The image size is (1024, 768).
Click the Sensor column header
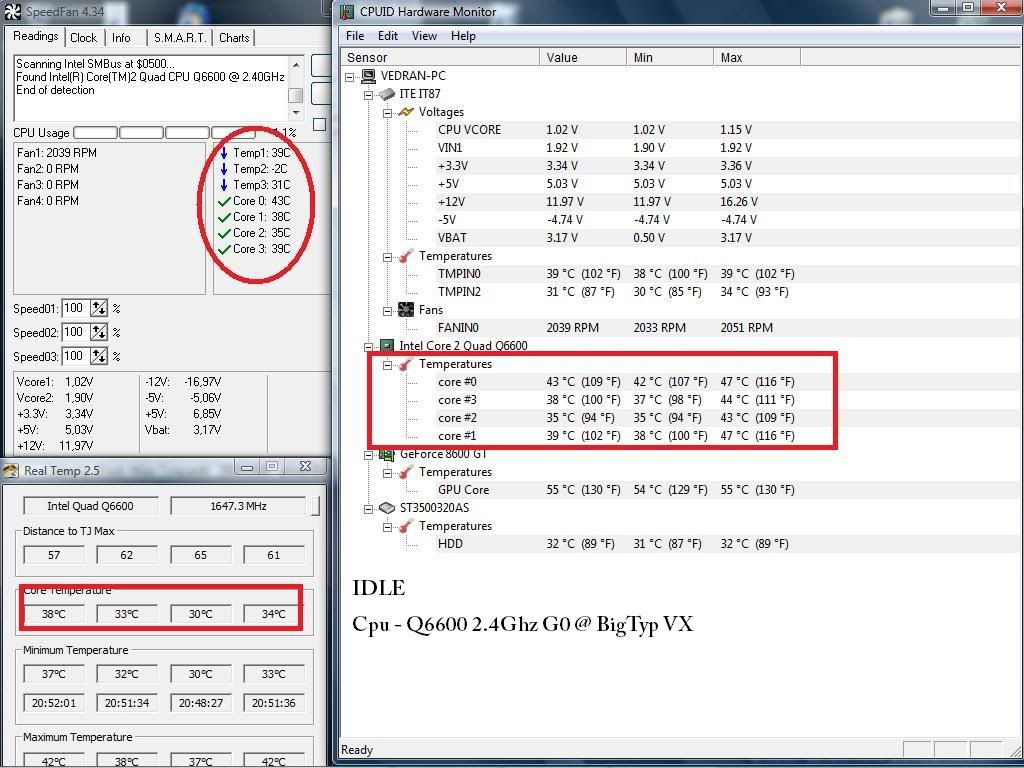coord(441,57)
